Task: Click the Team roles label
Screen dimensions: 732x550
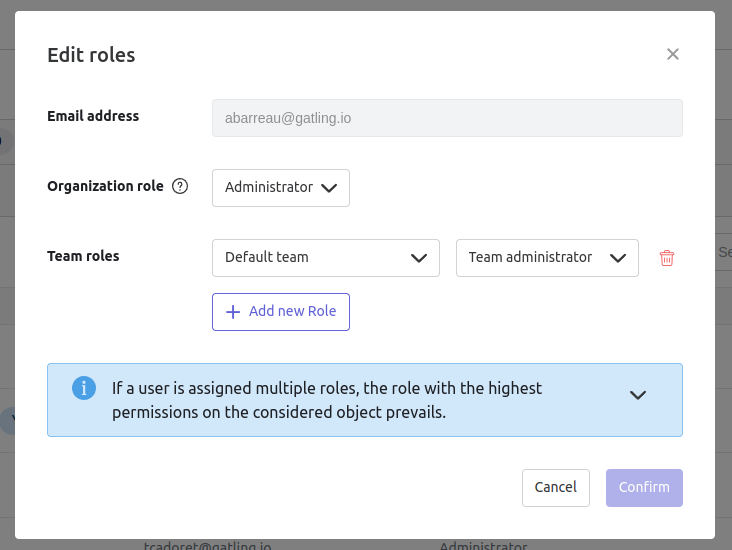Action: [83, 256]
